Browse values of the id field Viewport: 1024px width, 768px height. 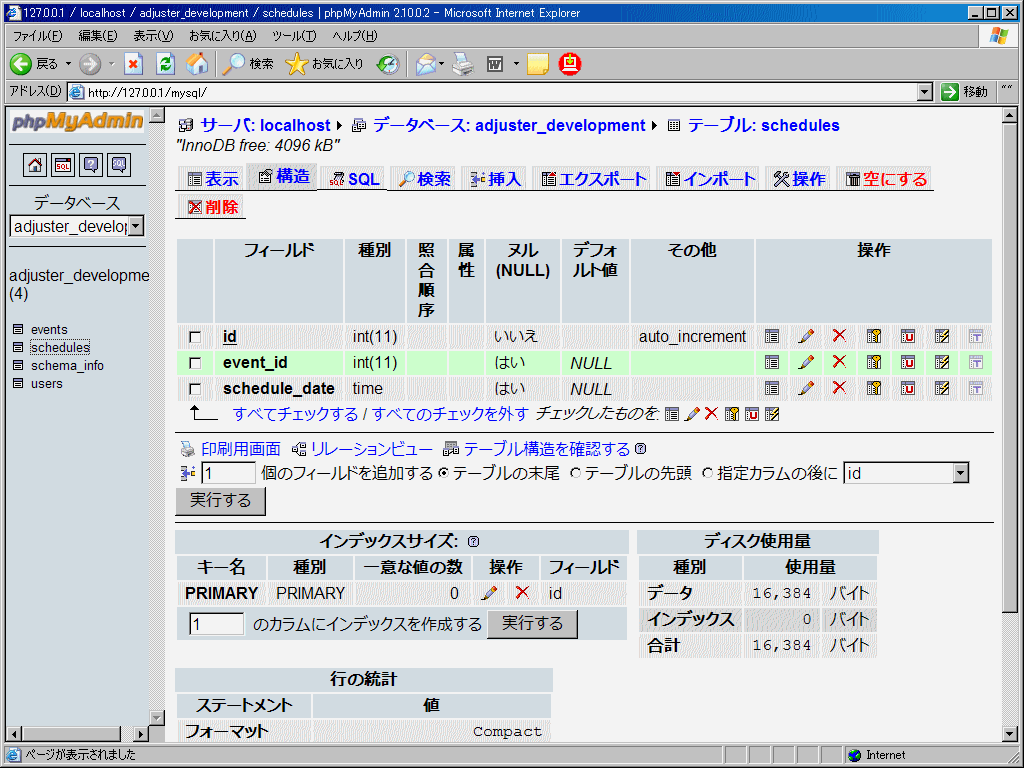pyautogui.click(x=772, y=337)
